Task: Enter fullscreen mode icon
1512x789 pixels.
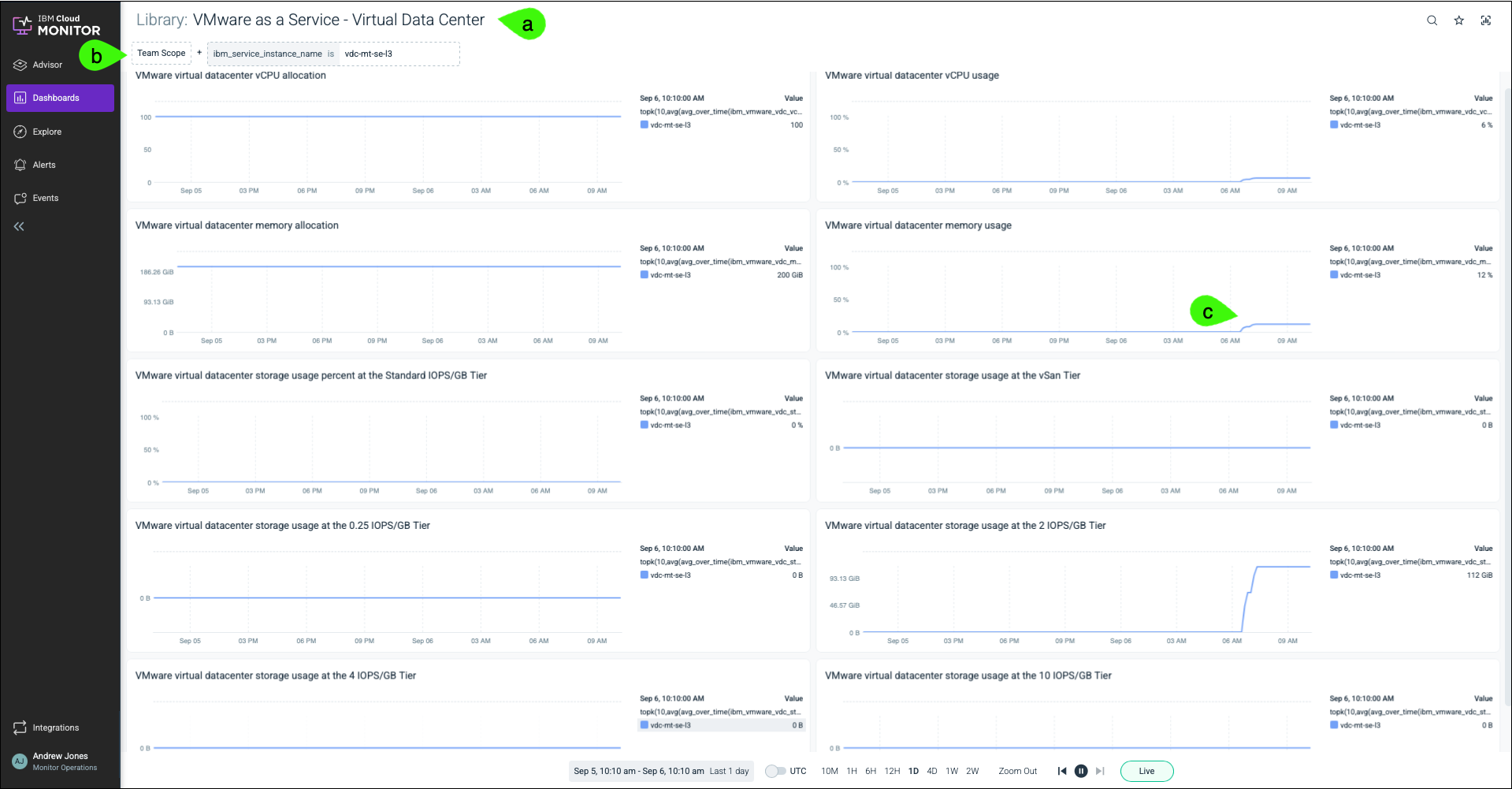Action: pyautogui.click(x=1485, y=20)
